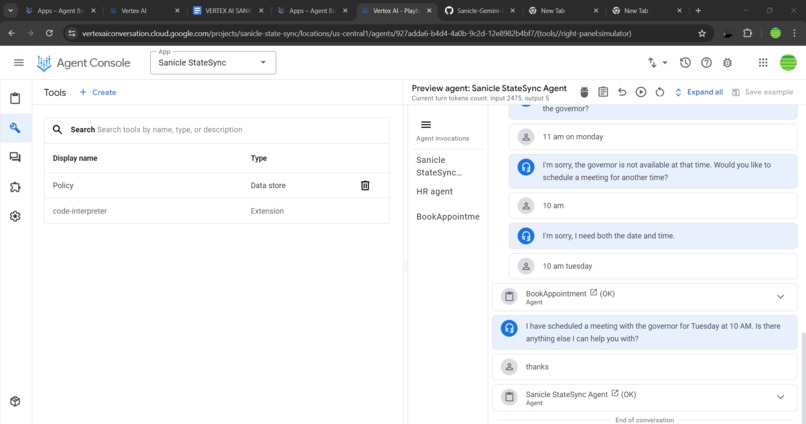Undo the last conversation turn
The width and height of the screenshot is (806, 424).
pyautogui.click(x=622, y=93)
